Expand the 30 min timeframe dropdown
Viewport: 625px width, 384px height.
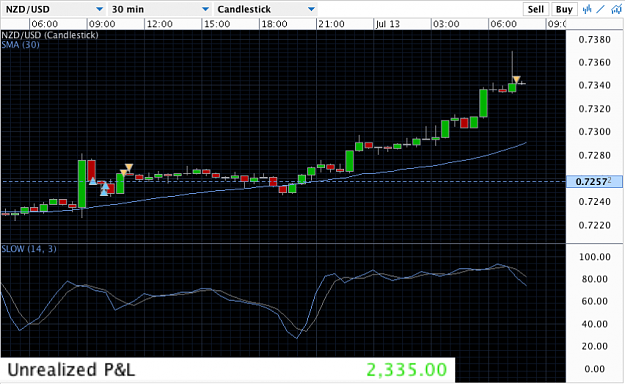tap(160, 9)
